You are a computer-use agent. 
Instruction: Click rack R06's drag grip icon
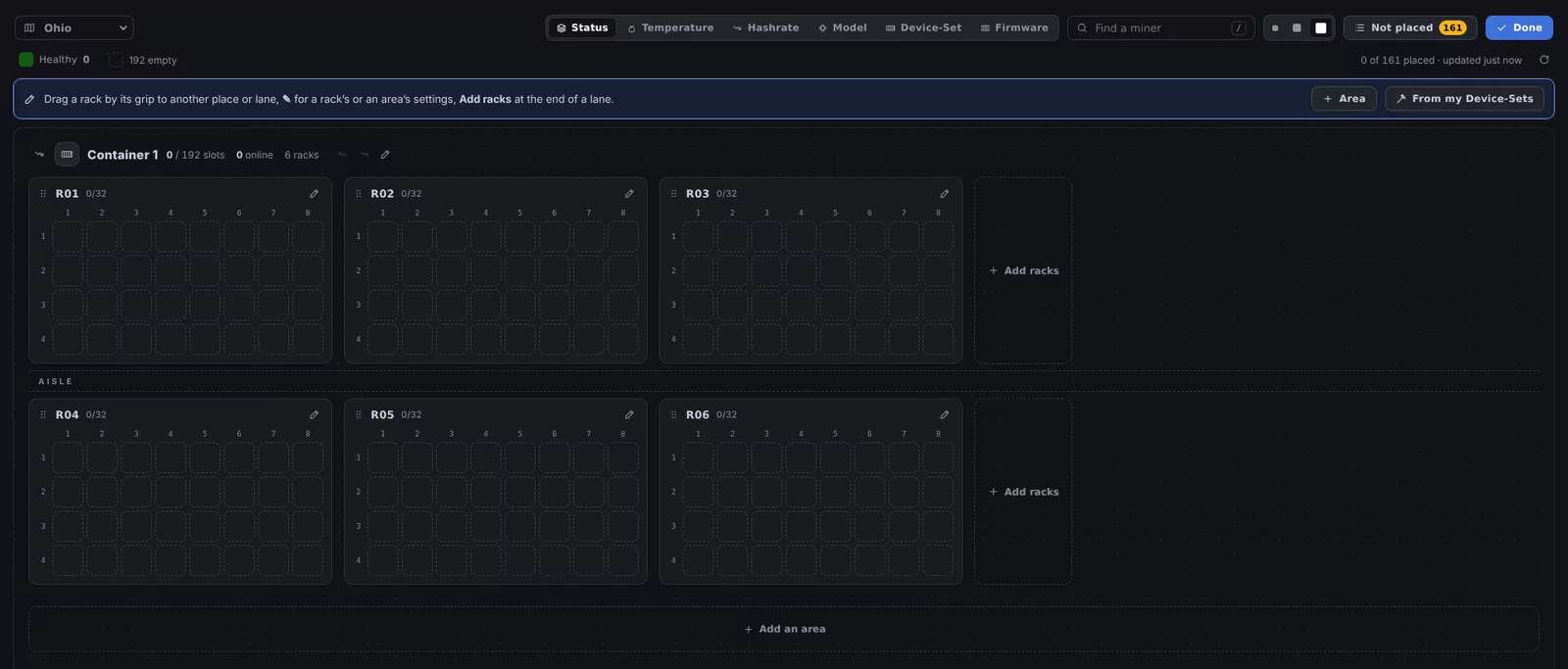point(673,415)
